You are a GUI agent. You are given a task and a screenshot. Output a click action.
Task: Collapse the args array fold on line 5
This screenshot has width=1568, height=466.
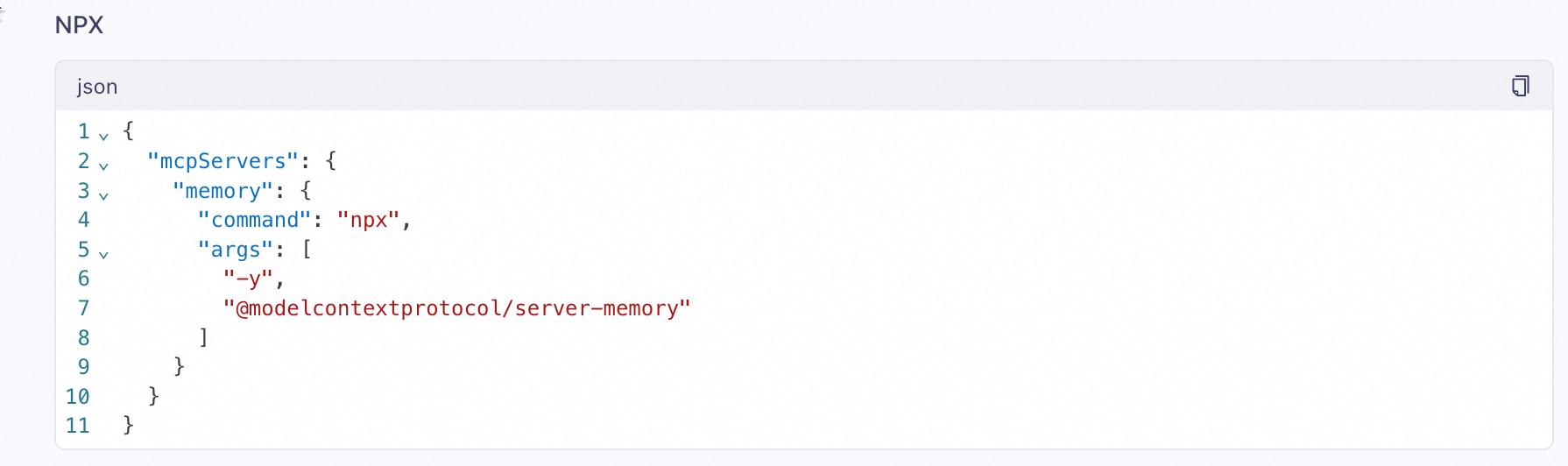pos(103,254)
